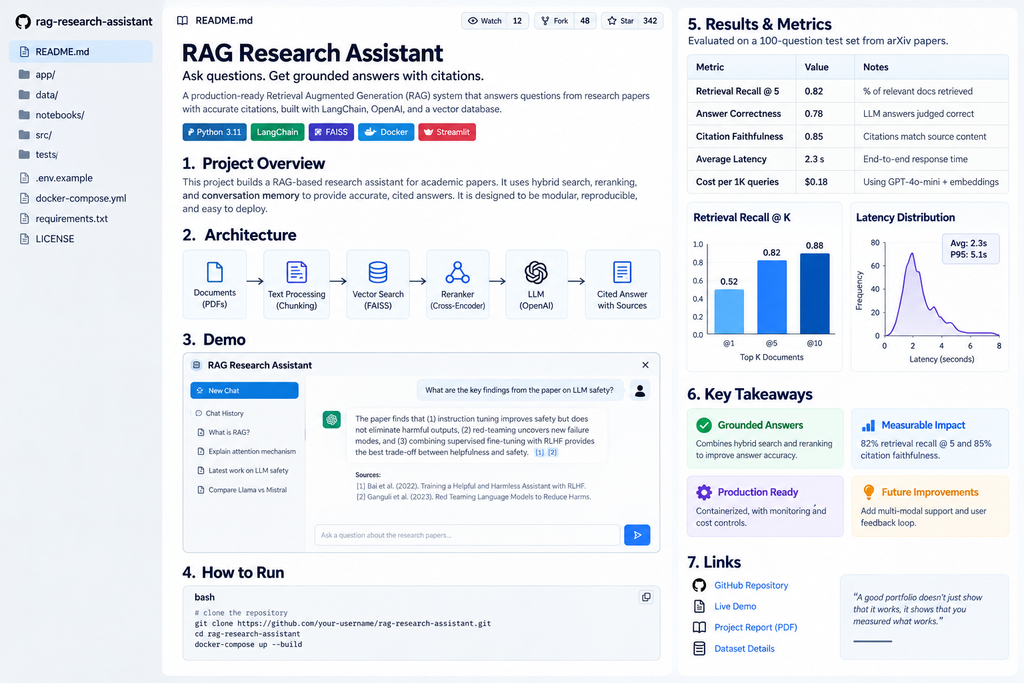
Task: Open README.md in the file sidebar
Action: click(x=81, y=52)
